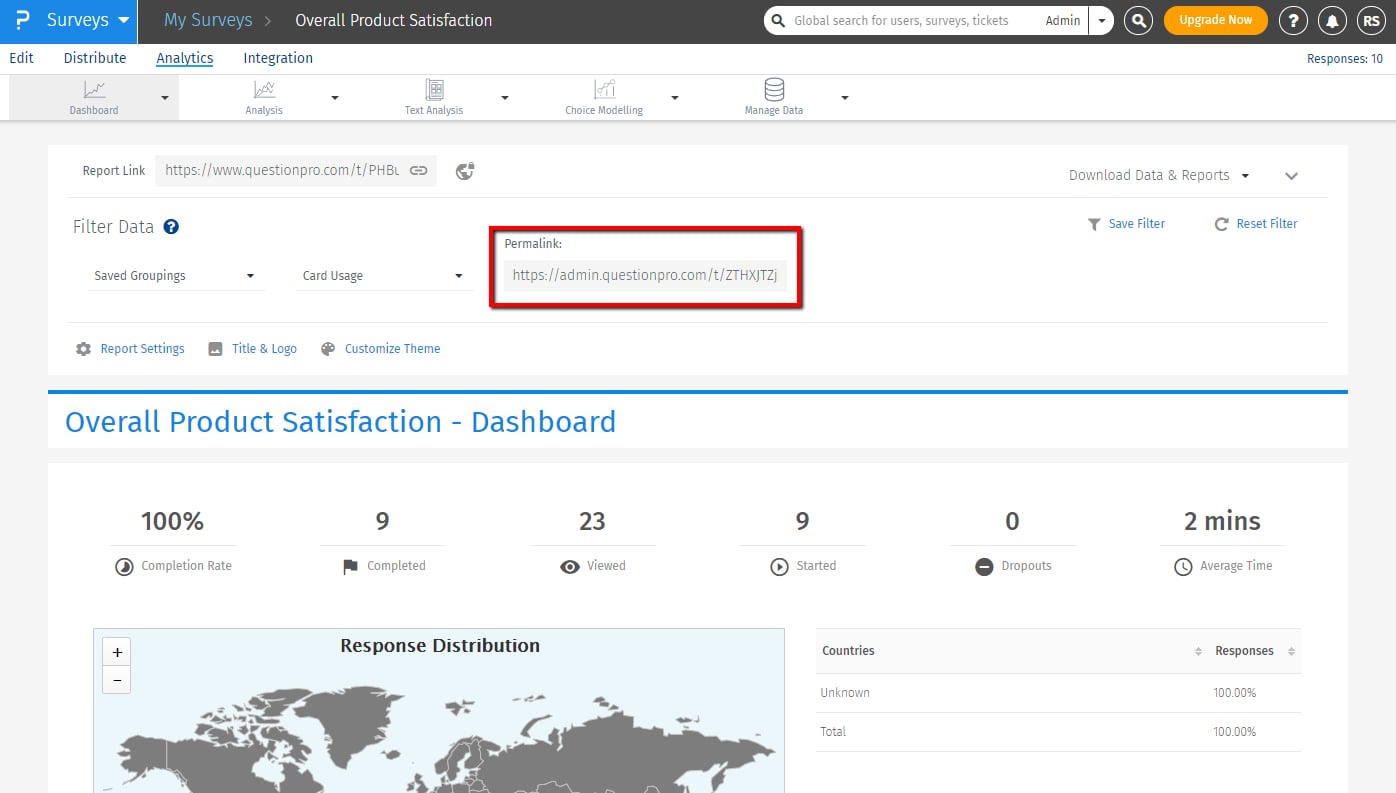1396x793 pixels.
Task: Go to the Integration tab
Action: click(x=278, y=58)
